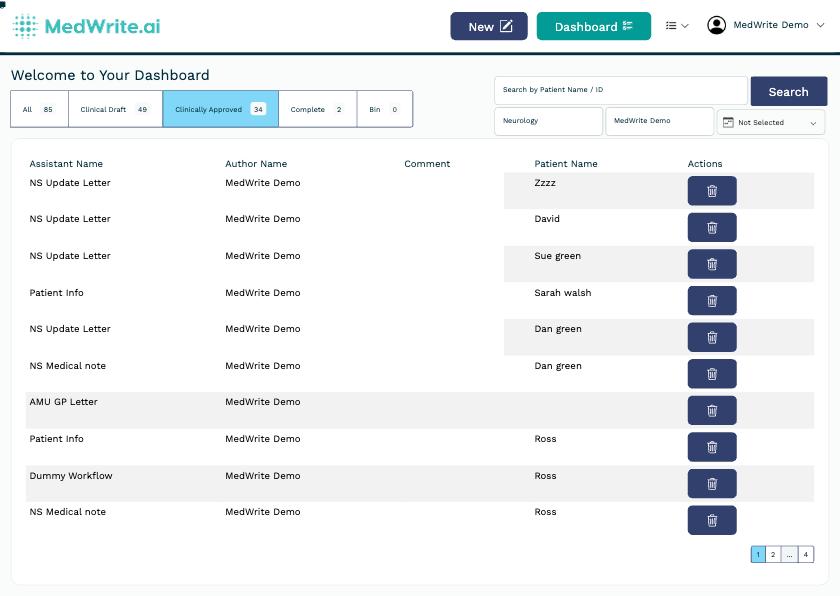Open the Bin tab
840x596 pixels.
[384, 109]
